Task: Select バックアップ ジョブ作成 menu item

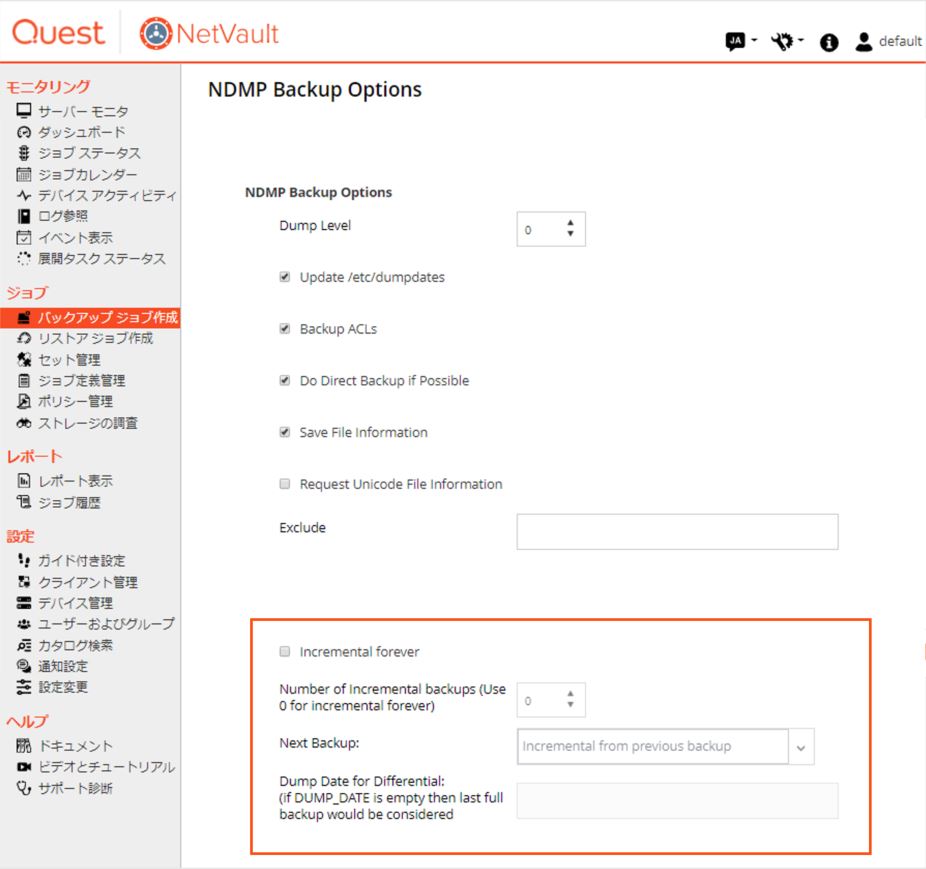Action: 90,317
